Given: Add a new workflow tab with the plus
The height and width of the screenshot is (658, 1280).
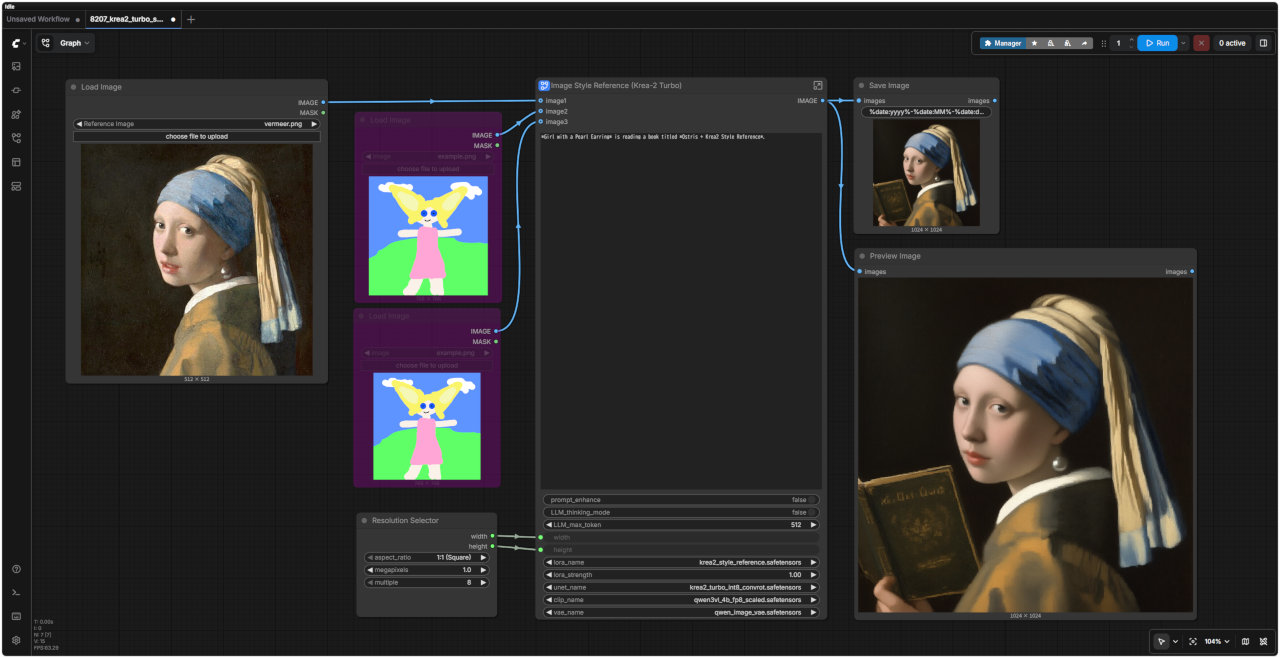Looking at the screenshot, I should (191, 19).
